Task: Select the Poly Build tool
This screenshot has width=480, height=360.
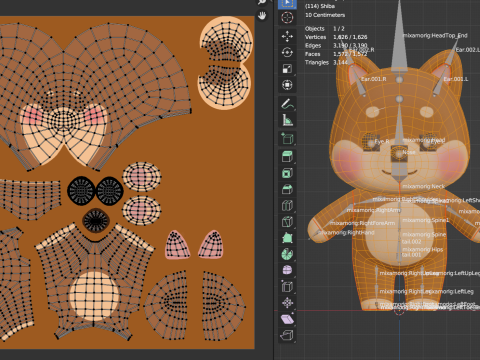Action: click(x=287, y=238)
